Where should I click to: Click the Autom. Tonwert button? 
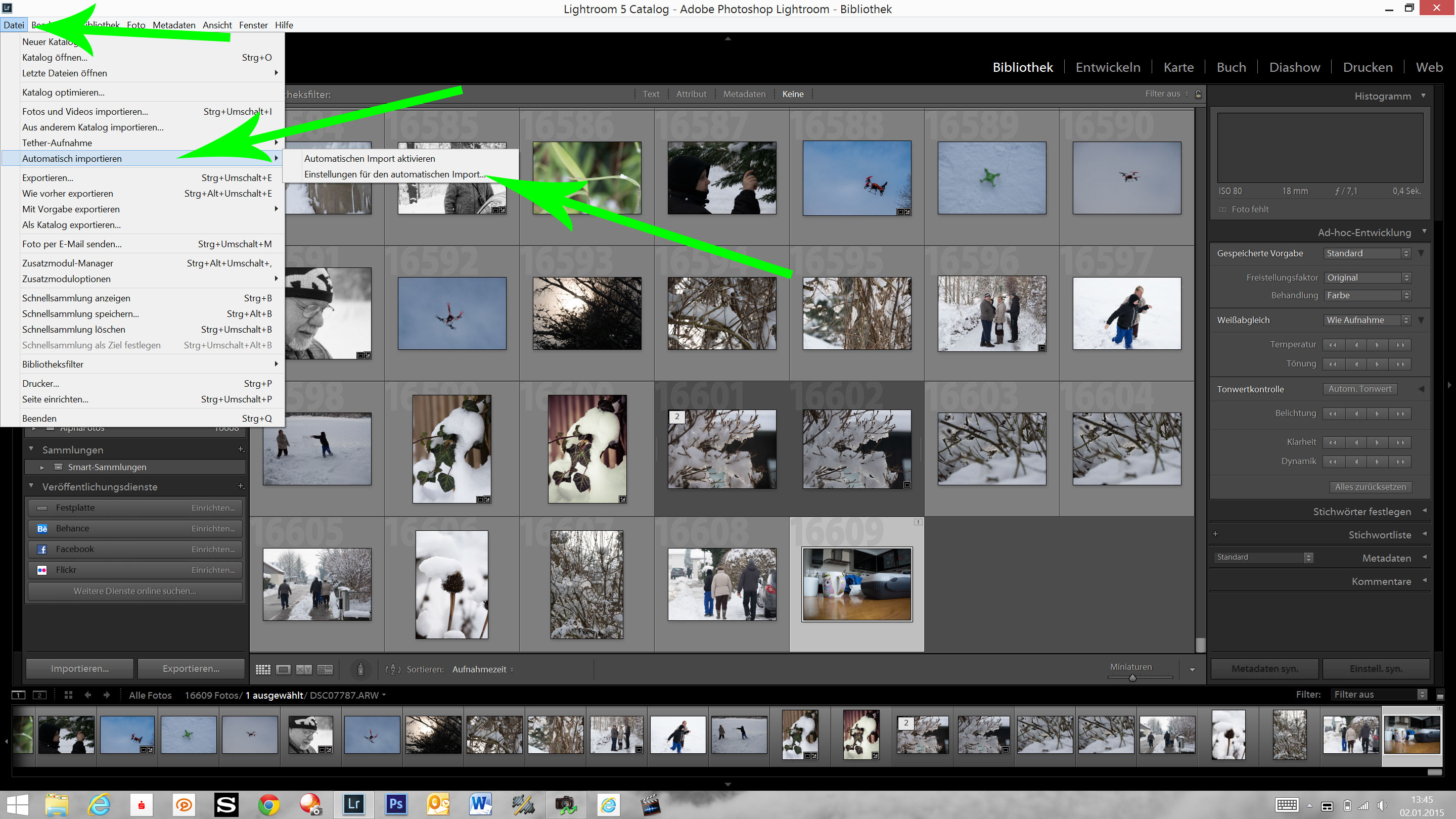(x=1359, y=389)
